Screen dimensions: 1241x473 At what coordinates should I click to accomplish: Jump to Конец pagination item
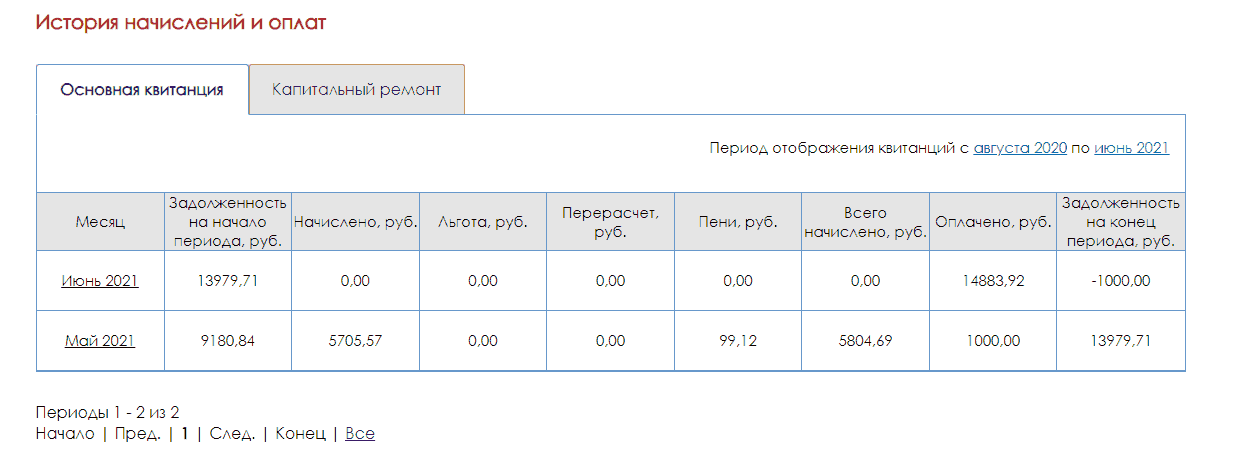[300, 434]
